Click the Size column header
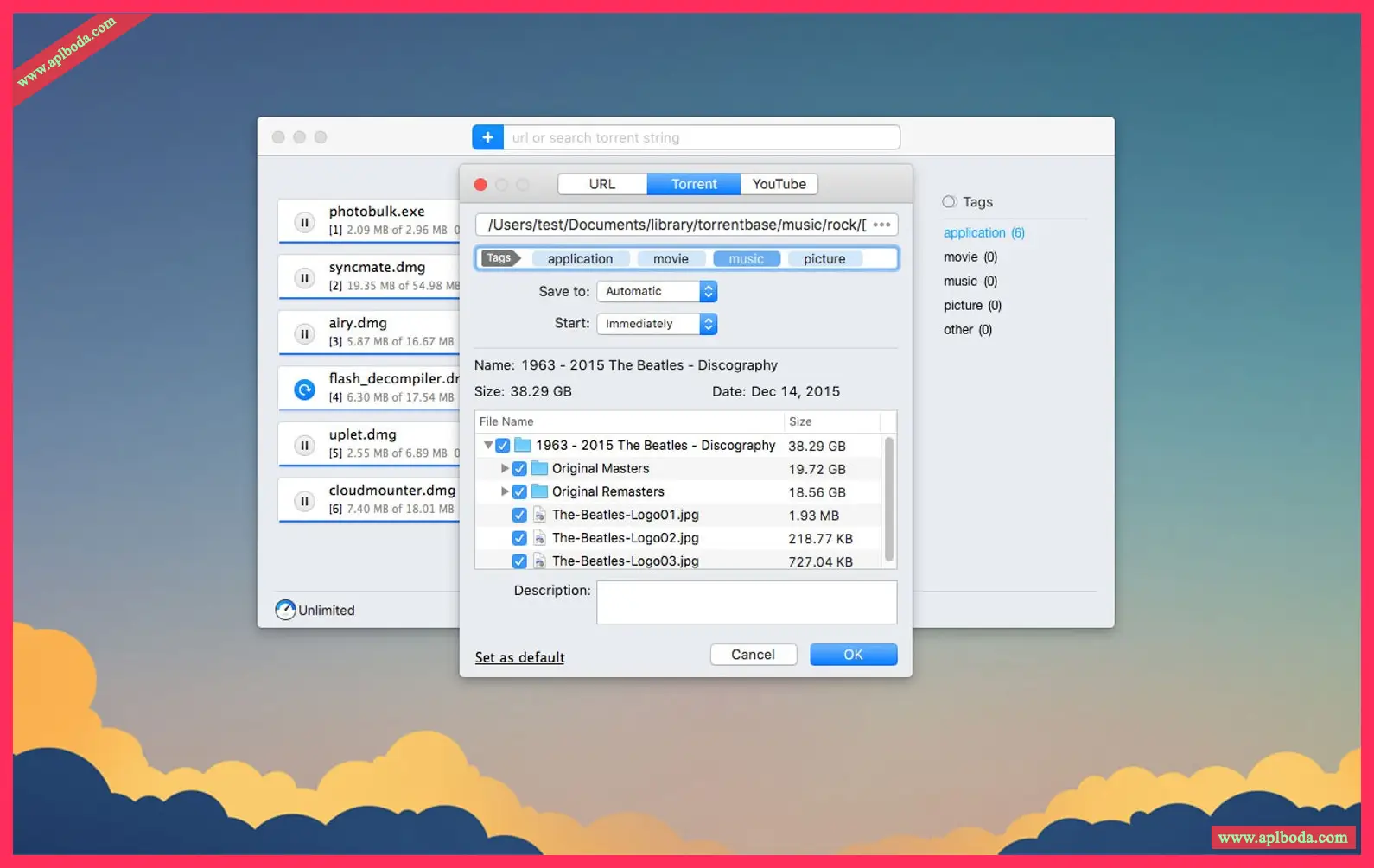The image size is (1374, 868). [x=831, y=421]
